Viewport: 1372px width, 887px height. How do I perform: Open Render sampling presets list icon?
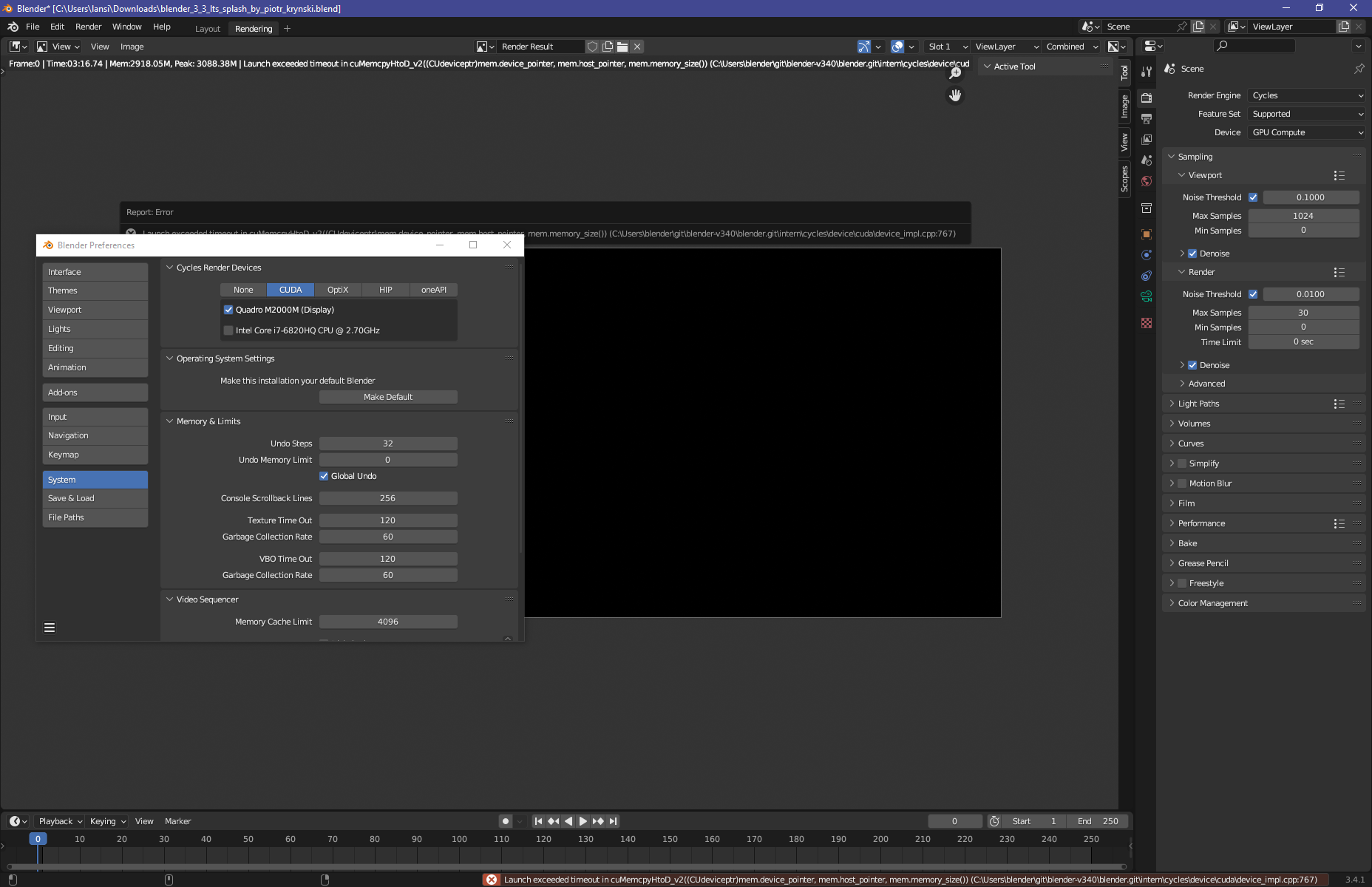tap(1339, 272)
